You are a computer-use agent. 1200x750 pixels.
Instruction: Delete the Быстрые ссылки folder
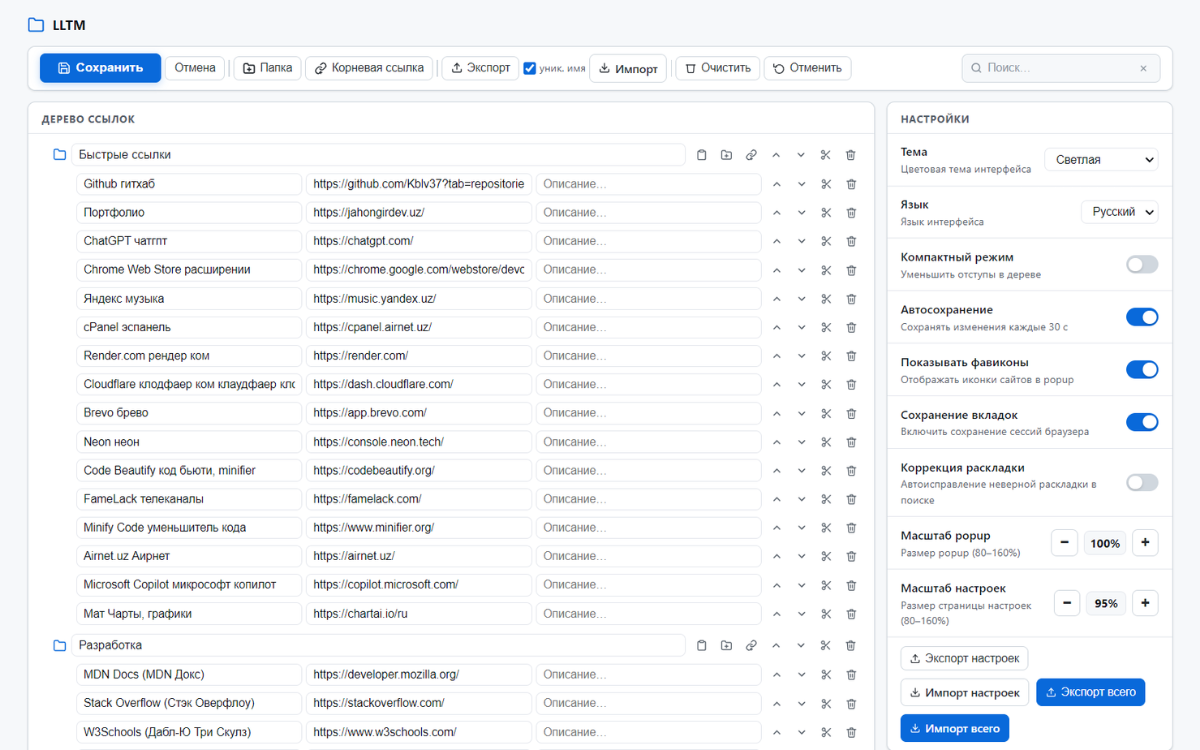coord(851,155)
